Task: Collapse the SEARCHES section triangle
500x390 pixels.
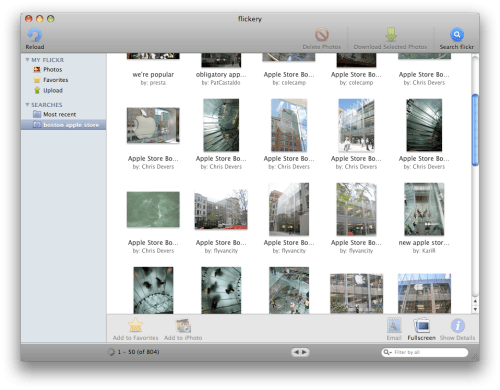Action: pos(27,105)
